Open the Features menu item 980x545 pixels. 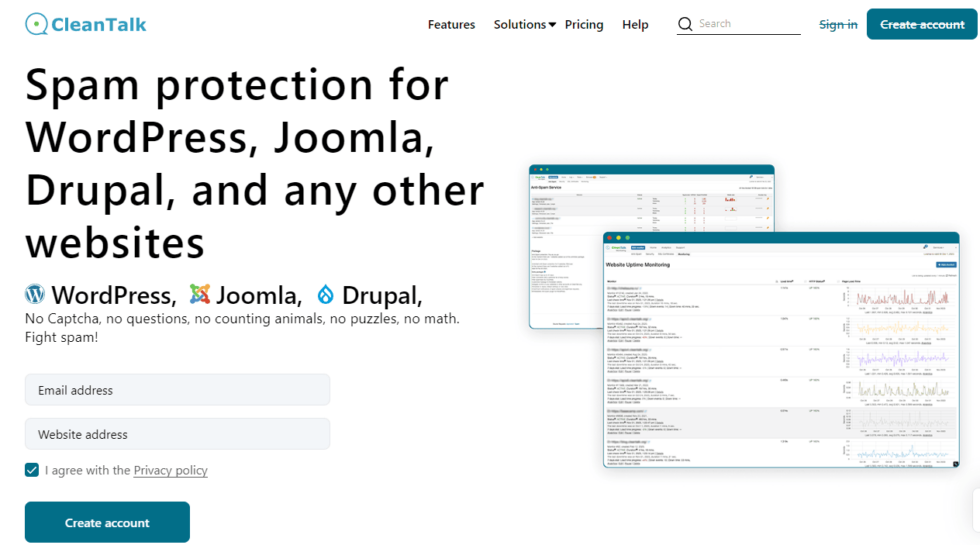coord(451,24)
